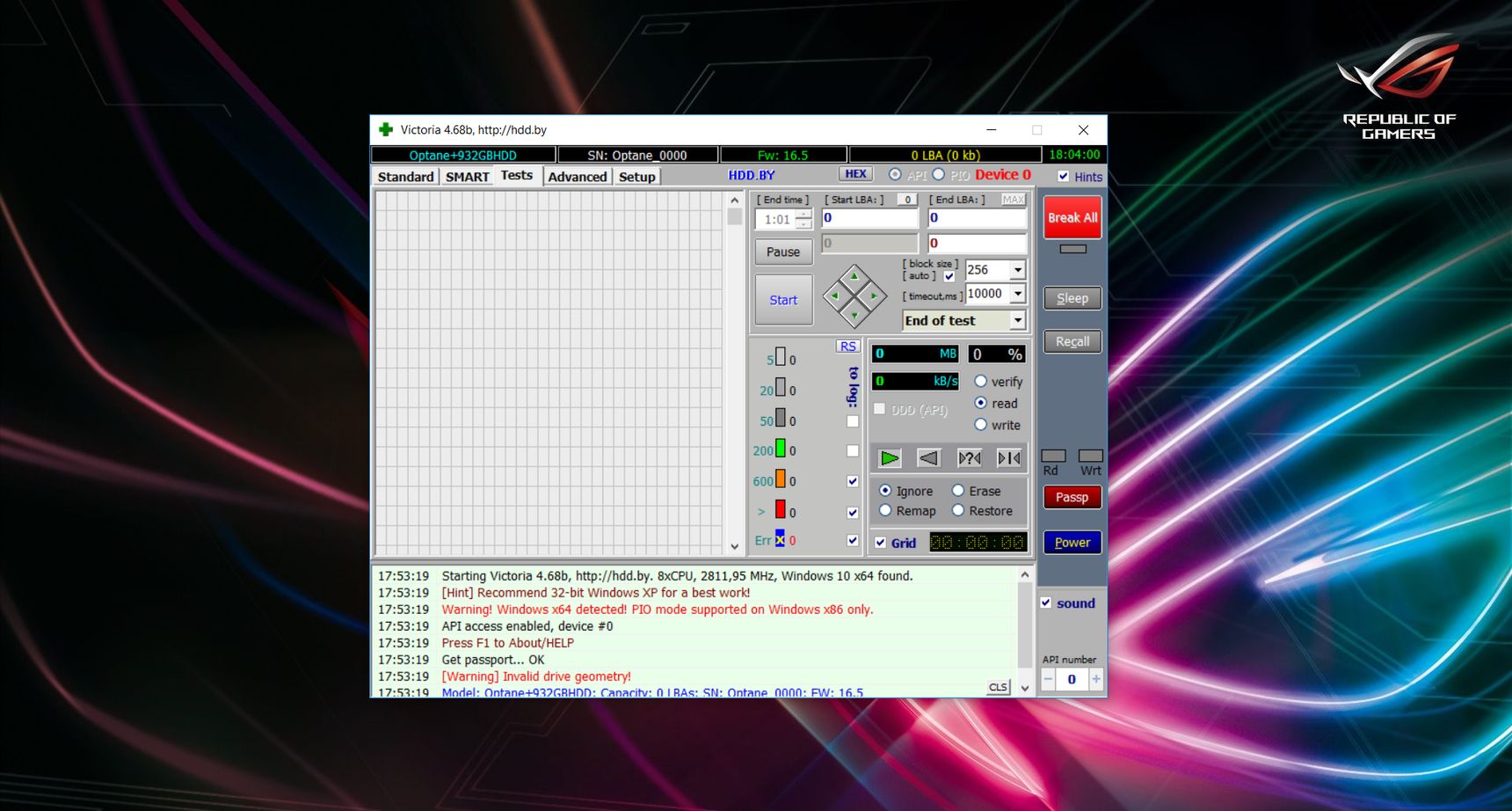1512x811 pixels.
Task: Click the reverse scan direction icon
Action: point(928,458)
